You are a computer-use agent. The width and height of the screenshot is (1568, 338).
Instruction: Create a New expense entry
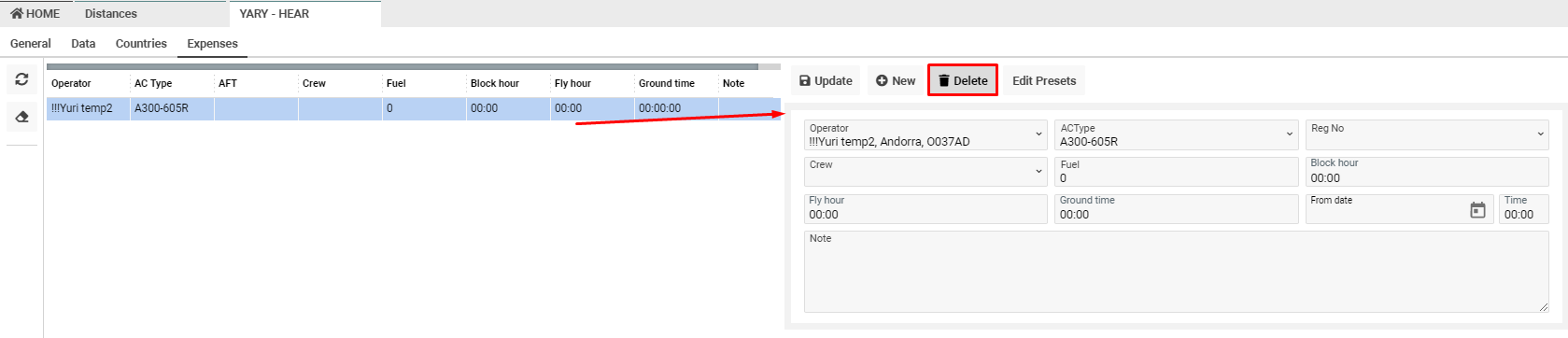(x=896, y=80)
